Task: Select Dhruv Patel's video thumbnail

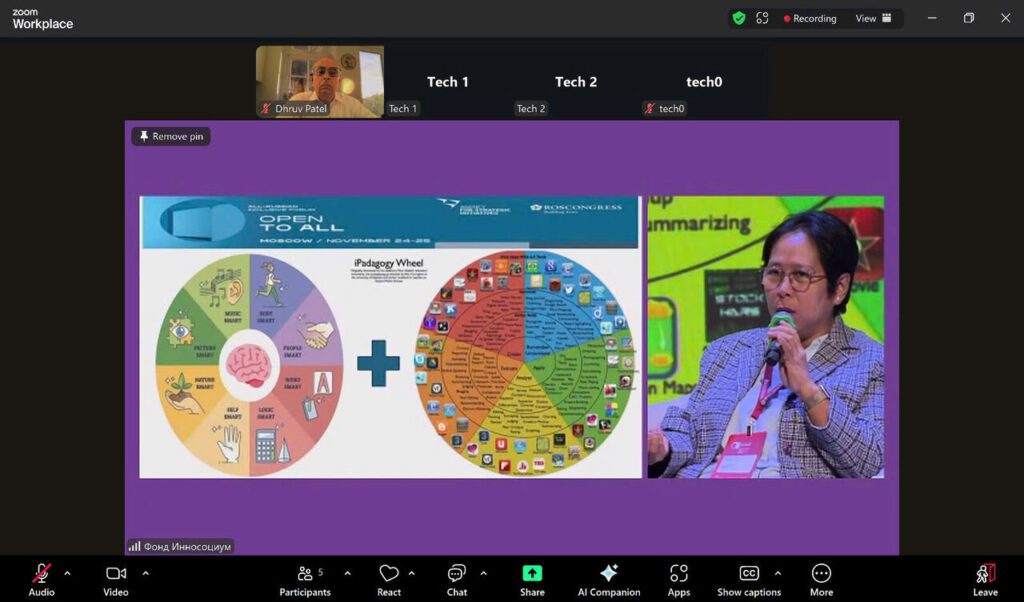Action: coord(319,81)
